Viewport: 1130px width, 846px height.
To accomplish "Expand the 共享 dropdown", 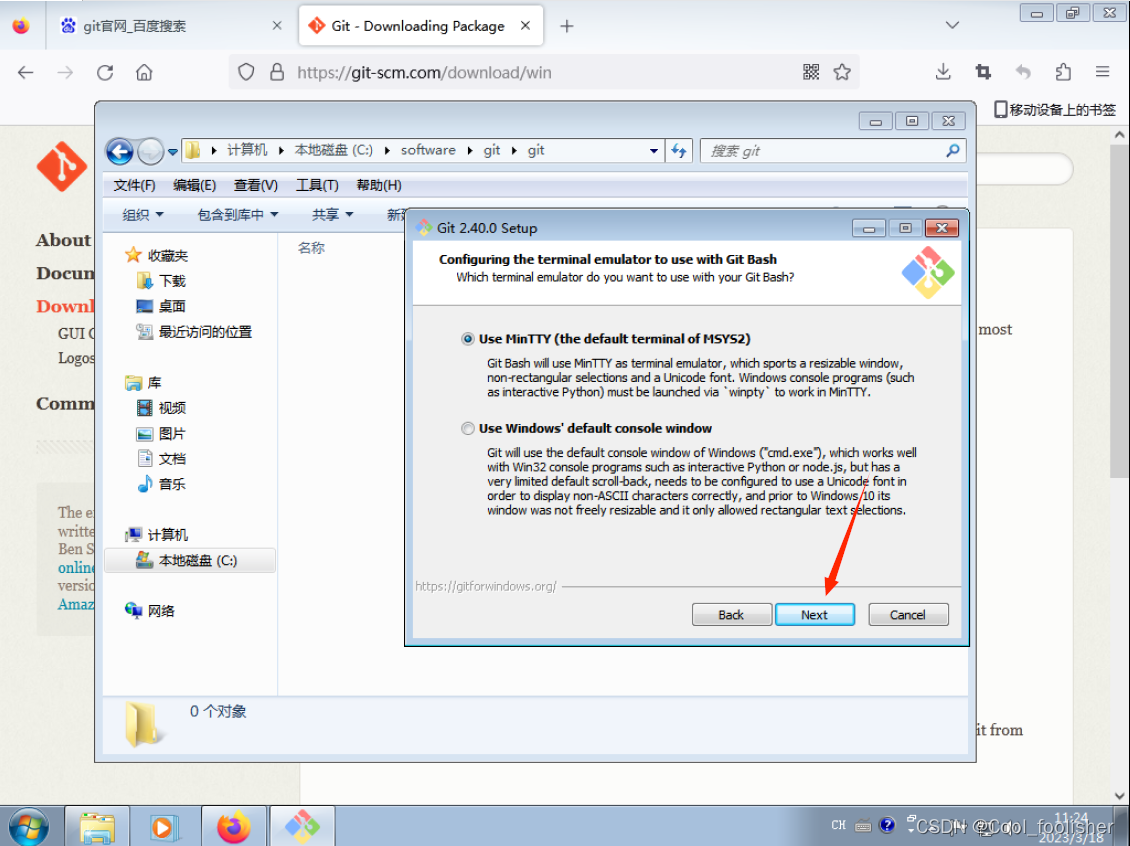I will click(x=332, y=215).
